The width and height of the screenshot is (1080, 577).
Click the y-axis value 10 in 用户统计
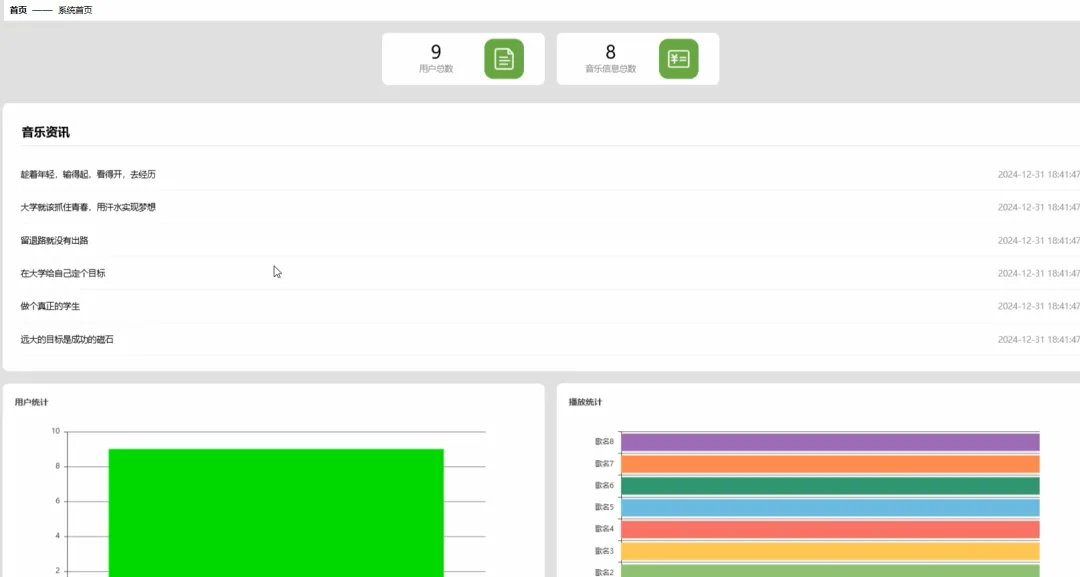[x=56, y=431]
